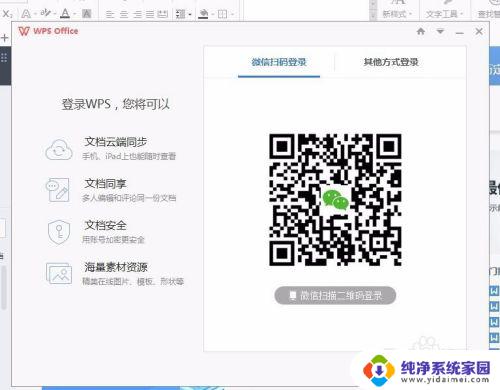Open the 文字工具 dropdown in the ribbon
Image resolution: width=500 pixels, height=390 pixels.
click(x=444, y=14)
